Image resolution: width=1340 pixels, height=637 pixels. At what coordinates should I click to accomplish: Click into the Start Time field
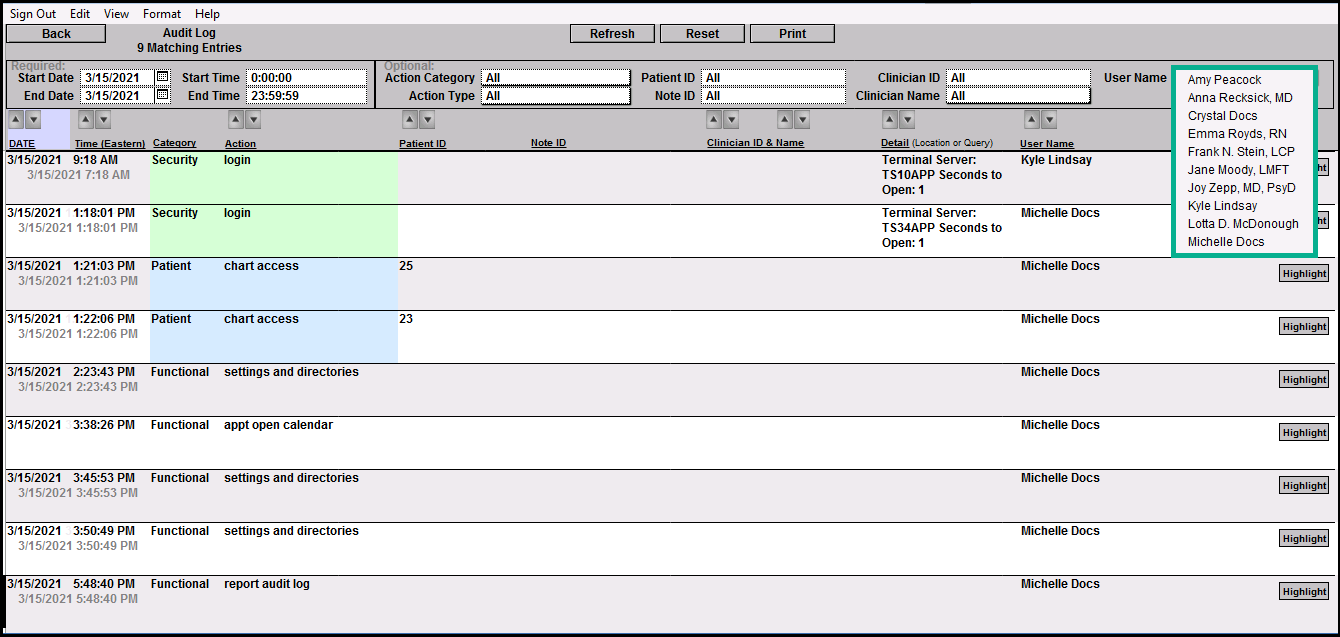pyautogui.click(x=306, y=78)
